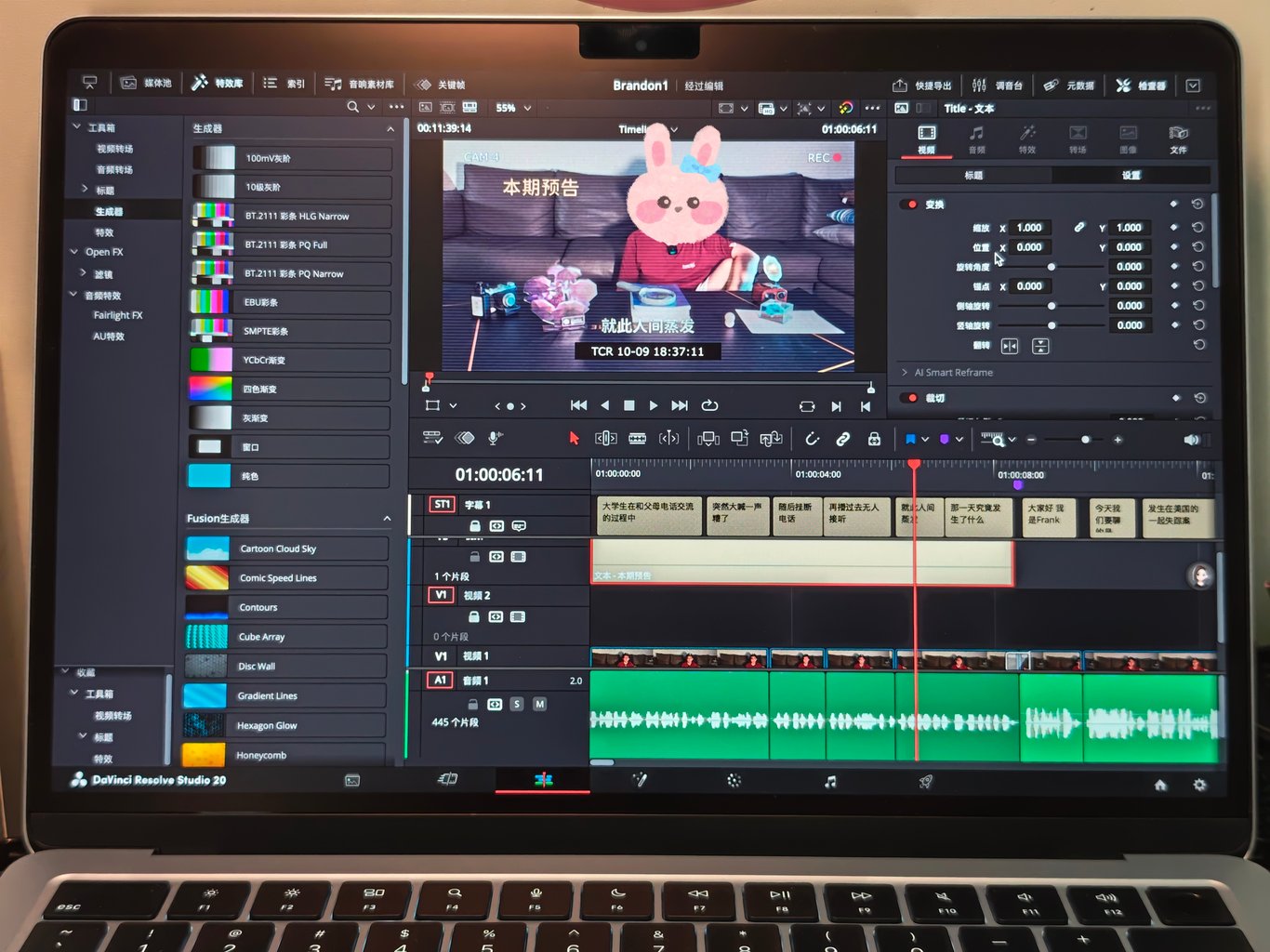1270x952 pixels.
Task: Play the timeline in reverse
Action: [x=604, y=405]
